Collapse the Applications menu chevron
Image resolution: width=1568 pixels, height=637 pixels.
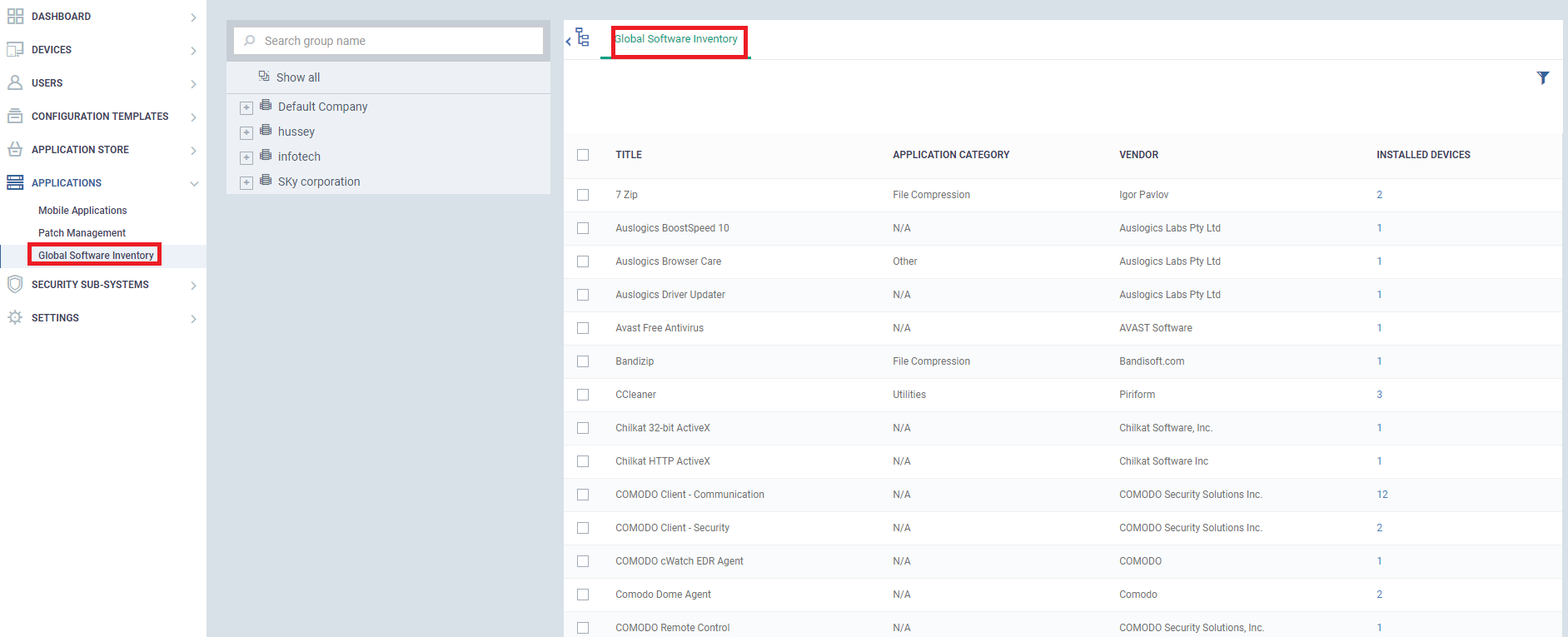click(194, 184)
